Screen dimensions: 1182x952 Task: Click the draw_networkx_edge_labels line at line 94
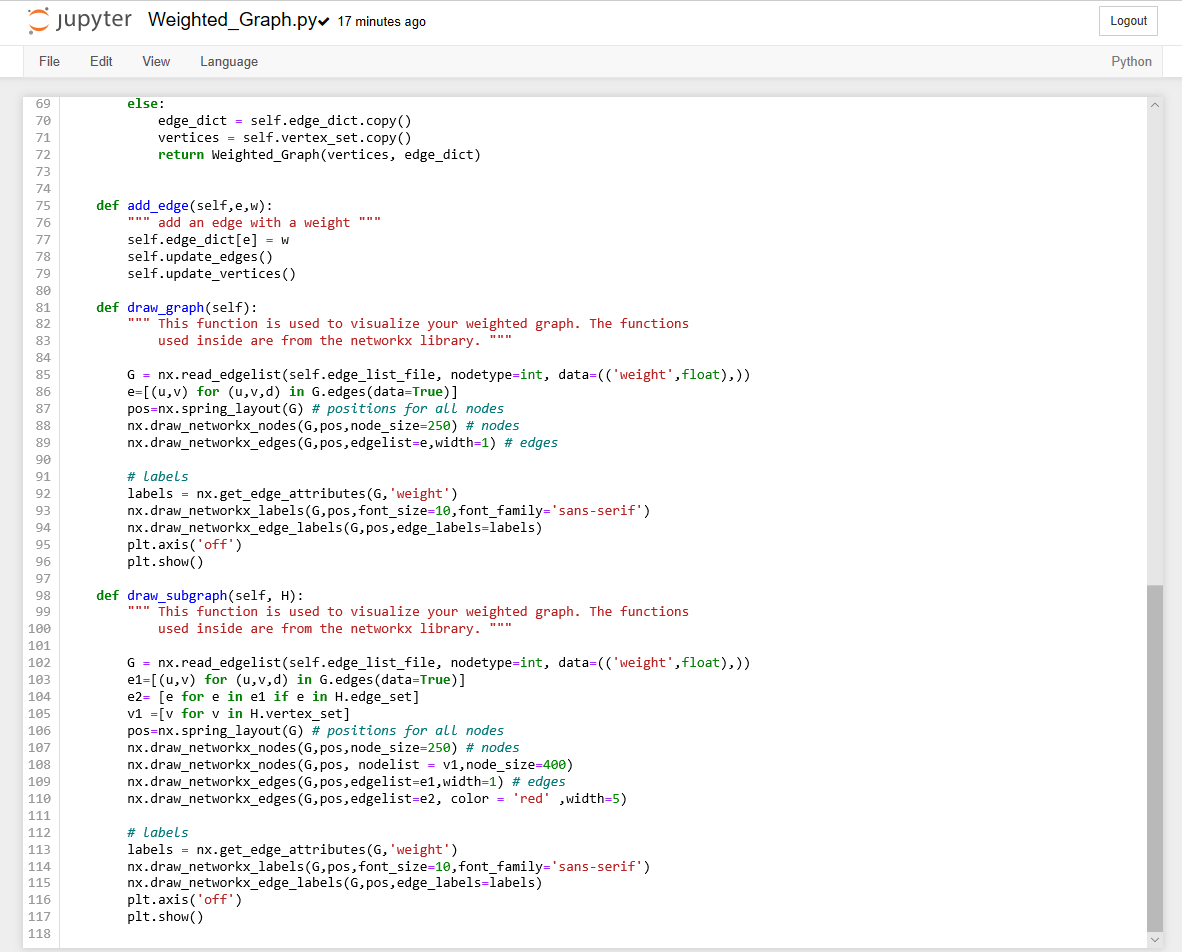[335, 528]
